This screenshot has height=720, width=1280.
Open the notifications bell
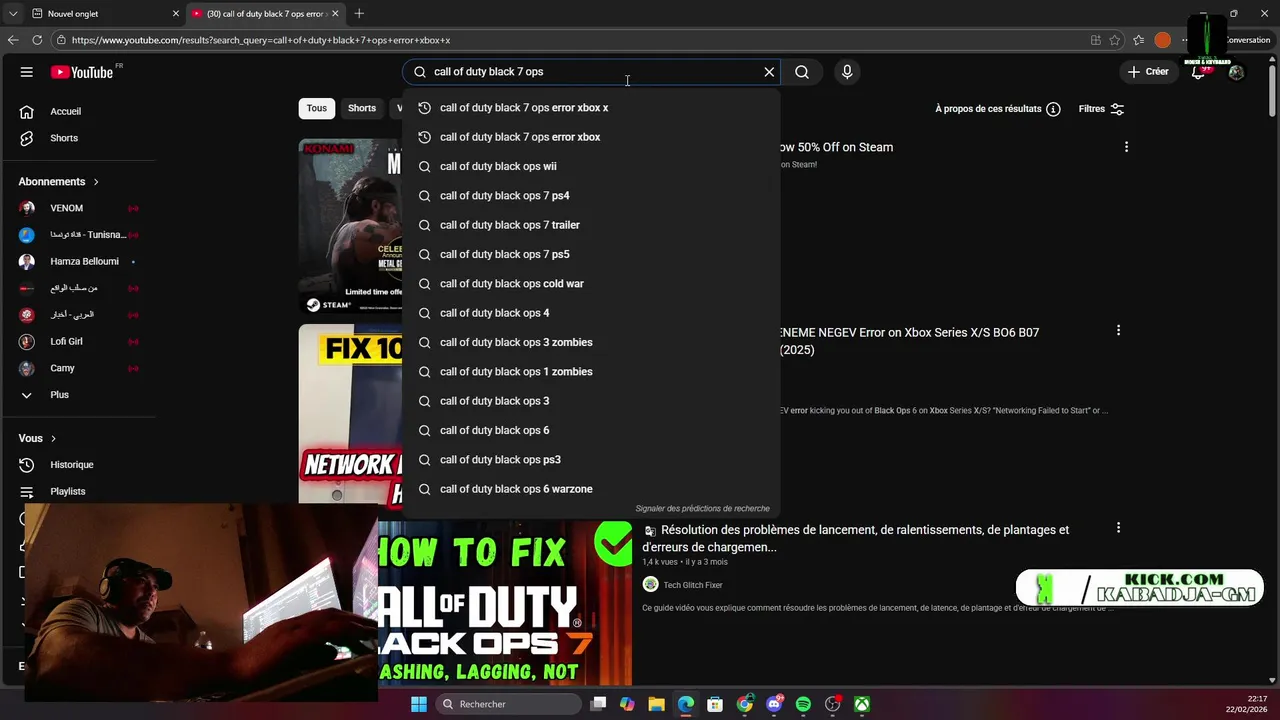pyautogui.click(x=1198, y=72)
